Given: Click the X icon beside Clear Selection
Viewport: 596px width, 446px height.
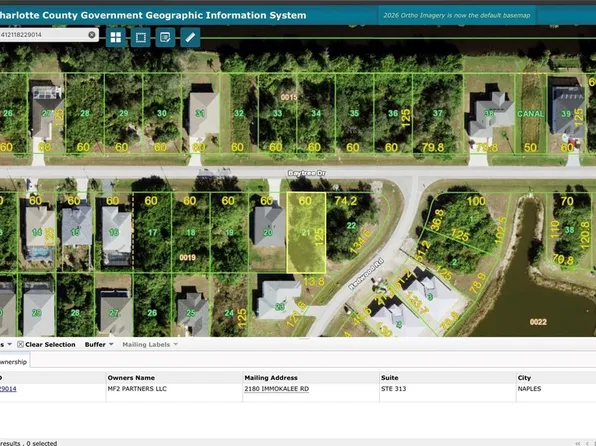Looking at the screenshot, I should [x=21, y=344].
